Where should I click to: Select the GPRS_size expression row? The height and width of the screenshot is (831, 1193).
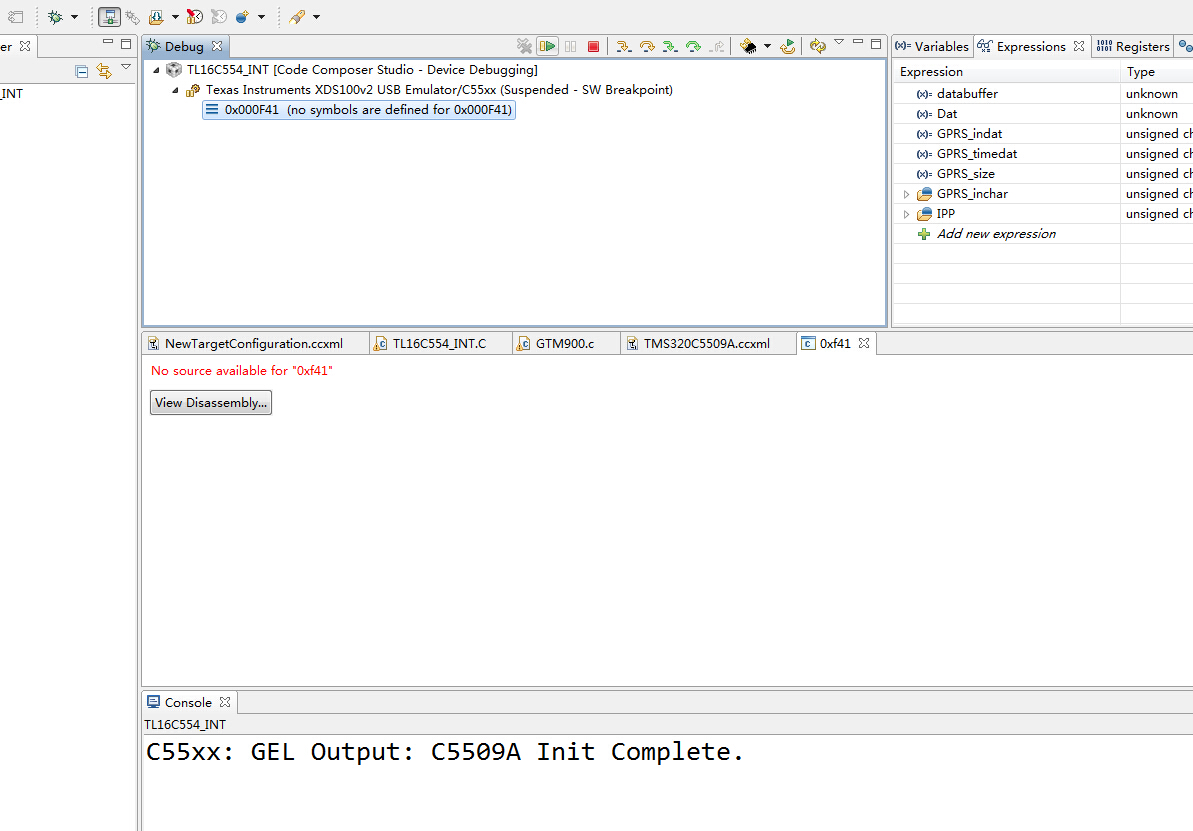point(1042,174)
